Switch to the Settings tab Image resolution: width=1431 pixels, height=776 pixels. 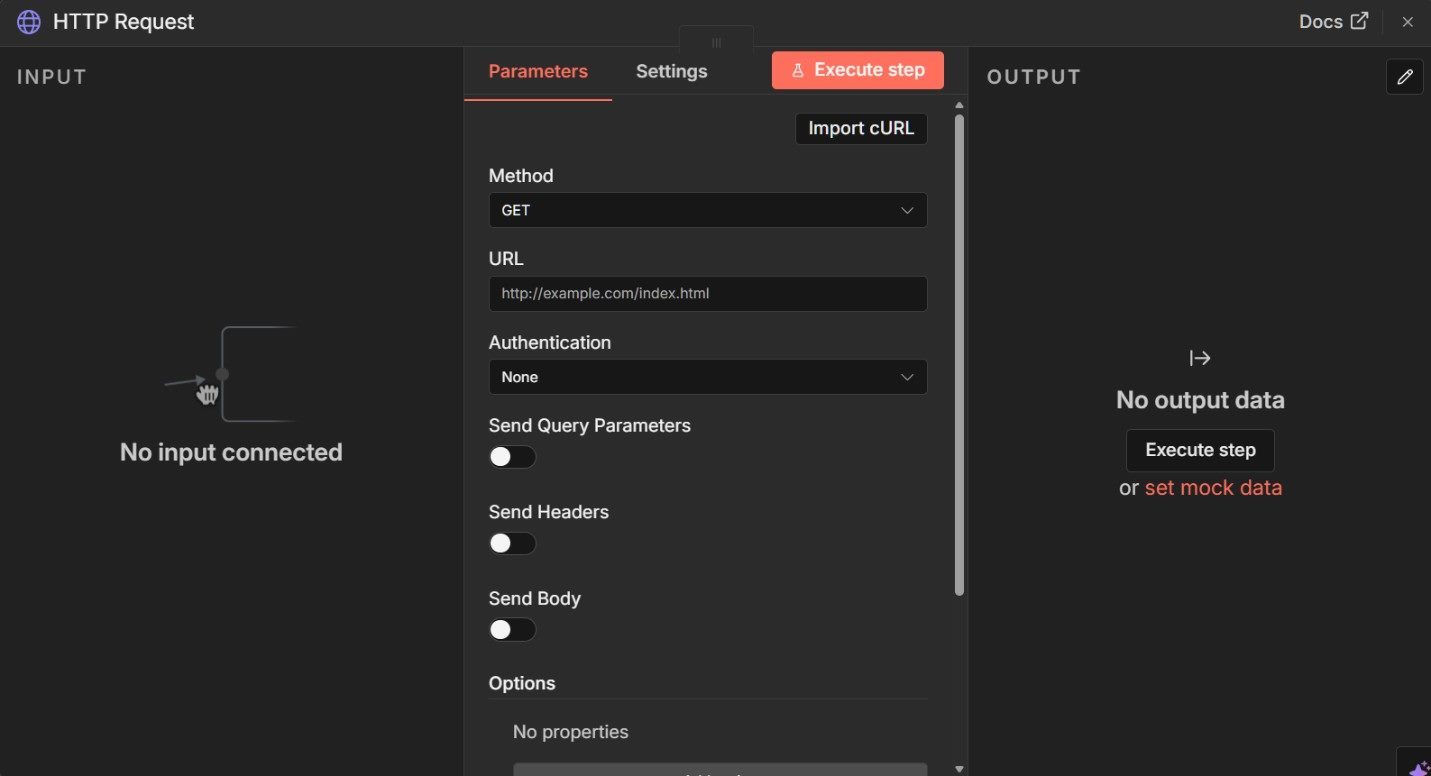tap(671, 72)
